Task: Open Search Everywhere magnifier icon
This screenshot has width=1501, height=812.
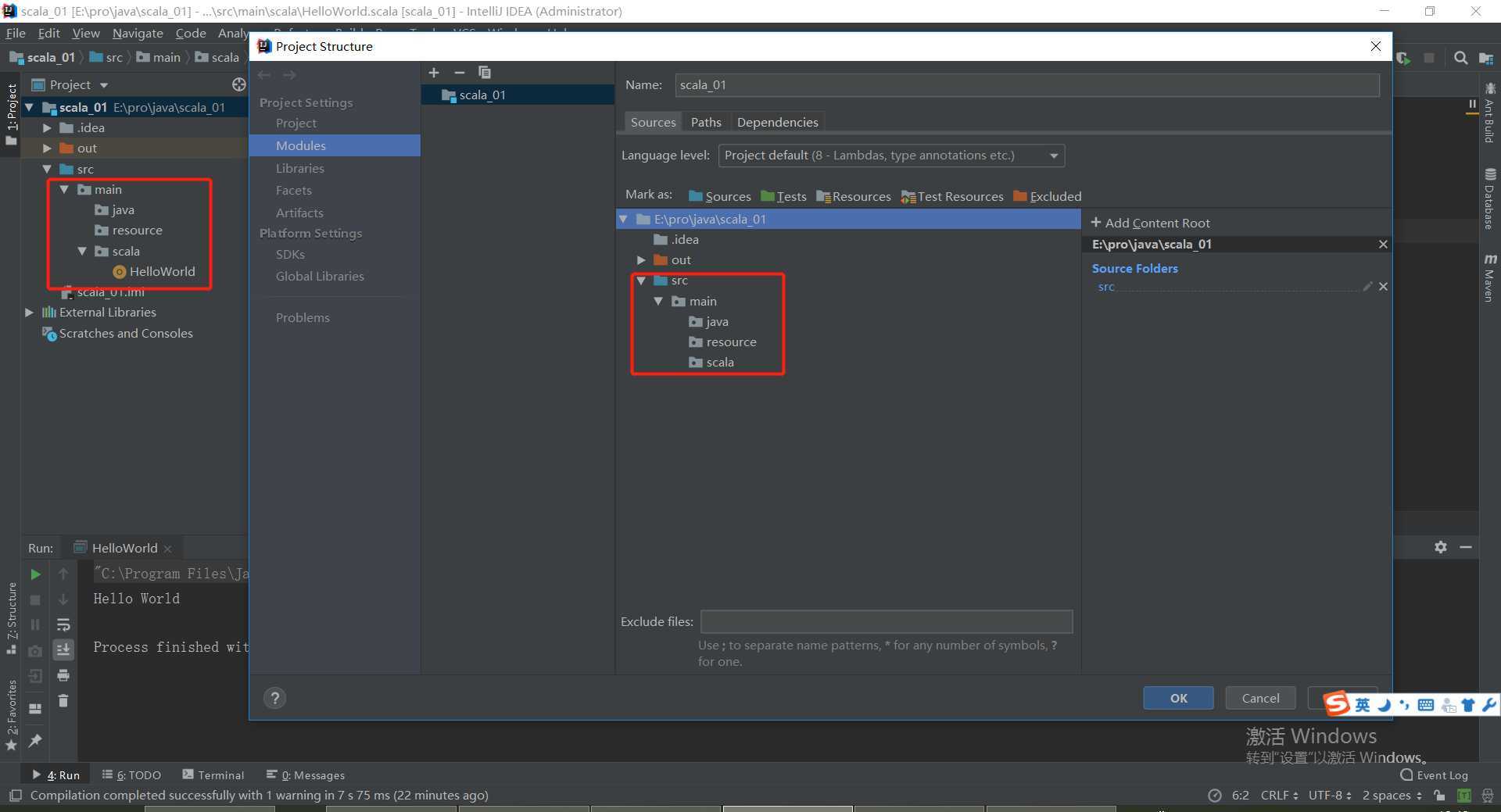Action: click(x=1460, y=58)
